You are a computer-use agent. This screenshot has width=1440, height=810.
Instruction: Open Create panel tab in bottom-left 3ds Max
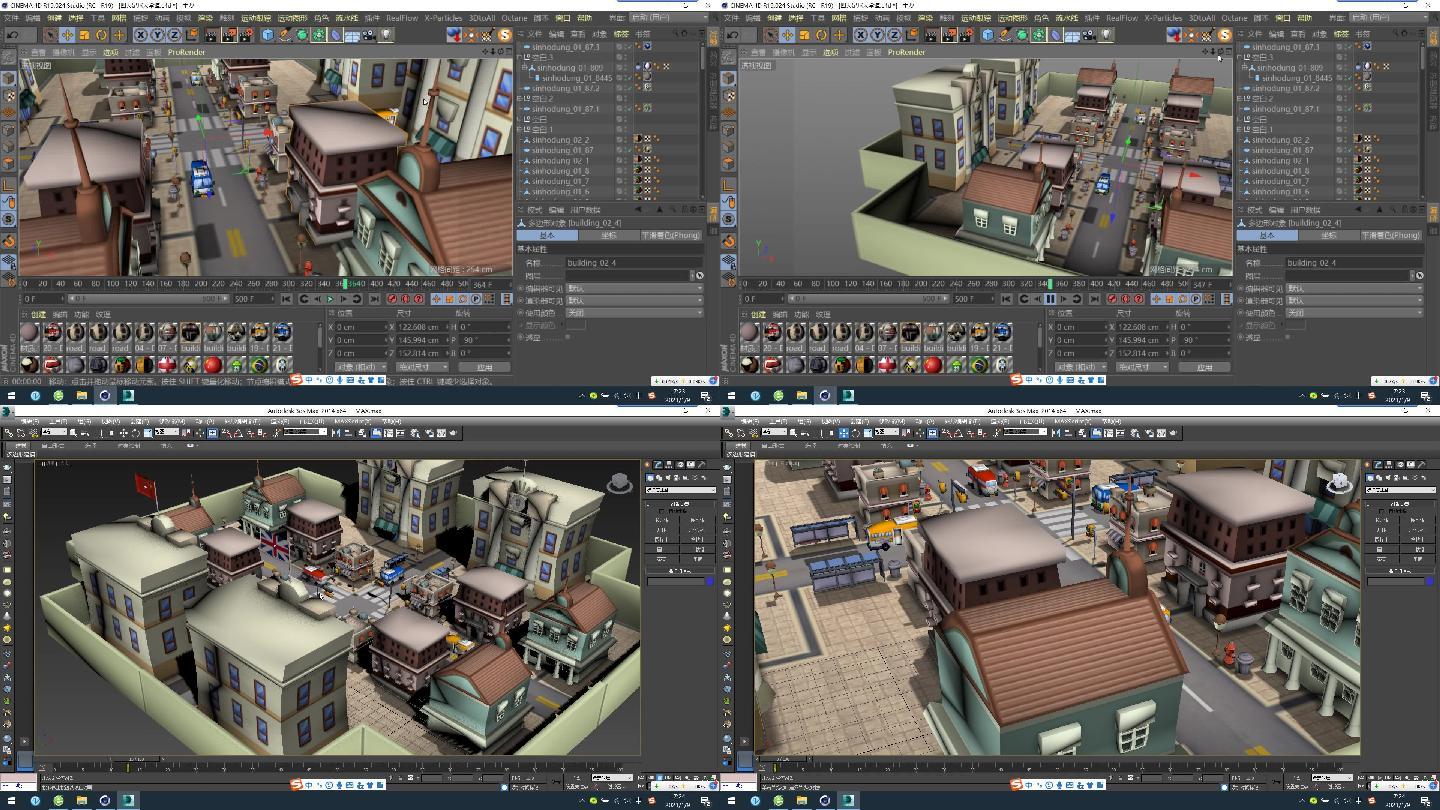647,465
